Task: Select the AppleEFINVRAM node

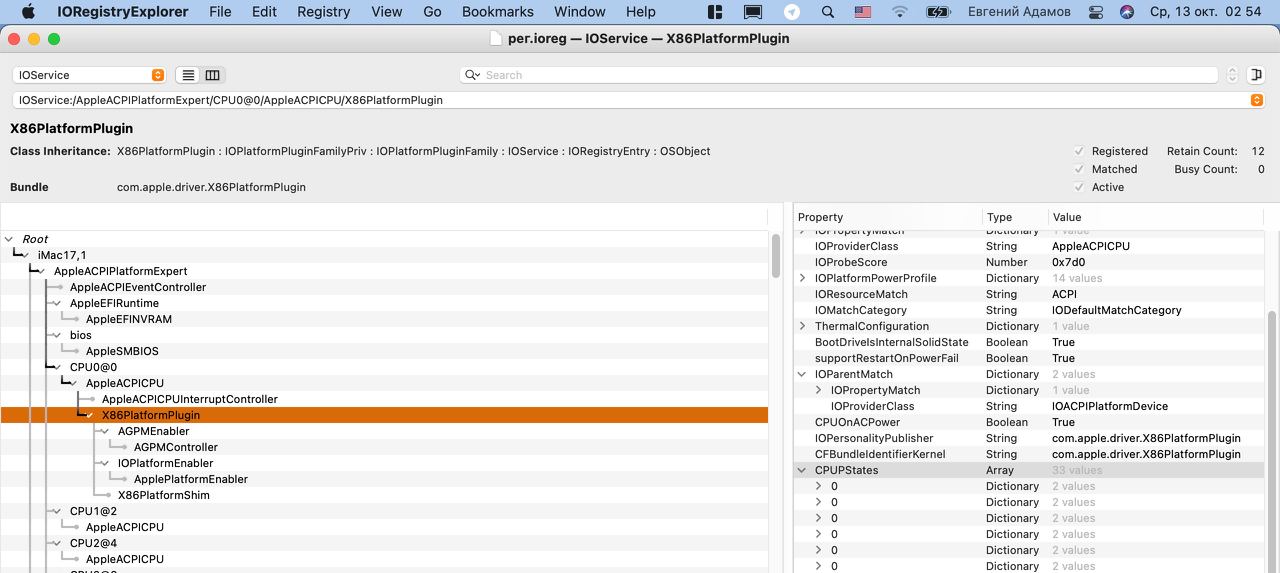Action: (129, 319)
